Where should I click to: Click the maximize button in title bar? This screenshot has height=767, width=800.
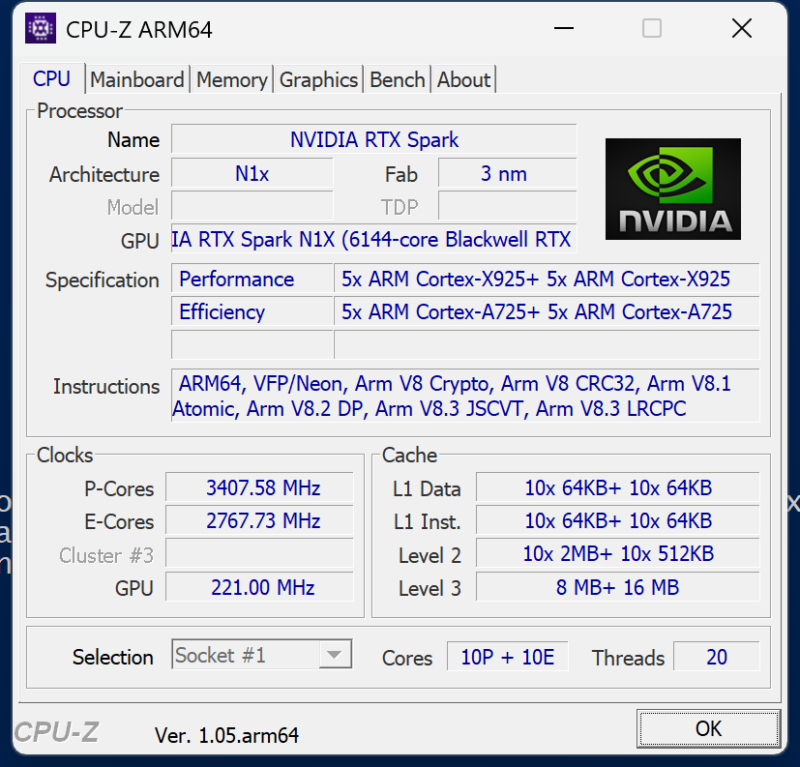click(x=652, y=29)
